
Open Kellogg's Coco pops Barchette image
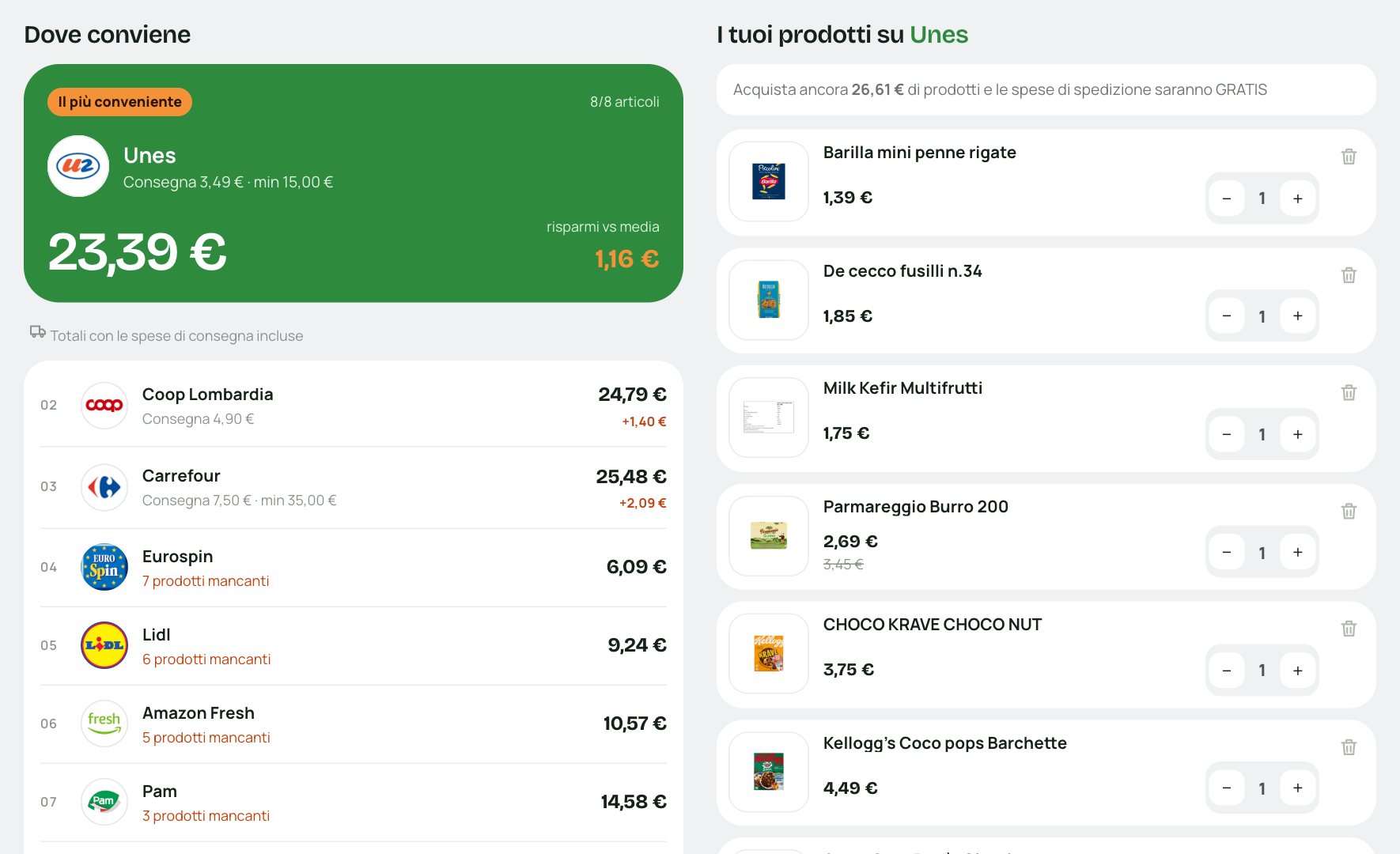pos(769,773)
